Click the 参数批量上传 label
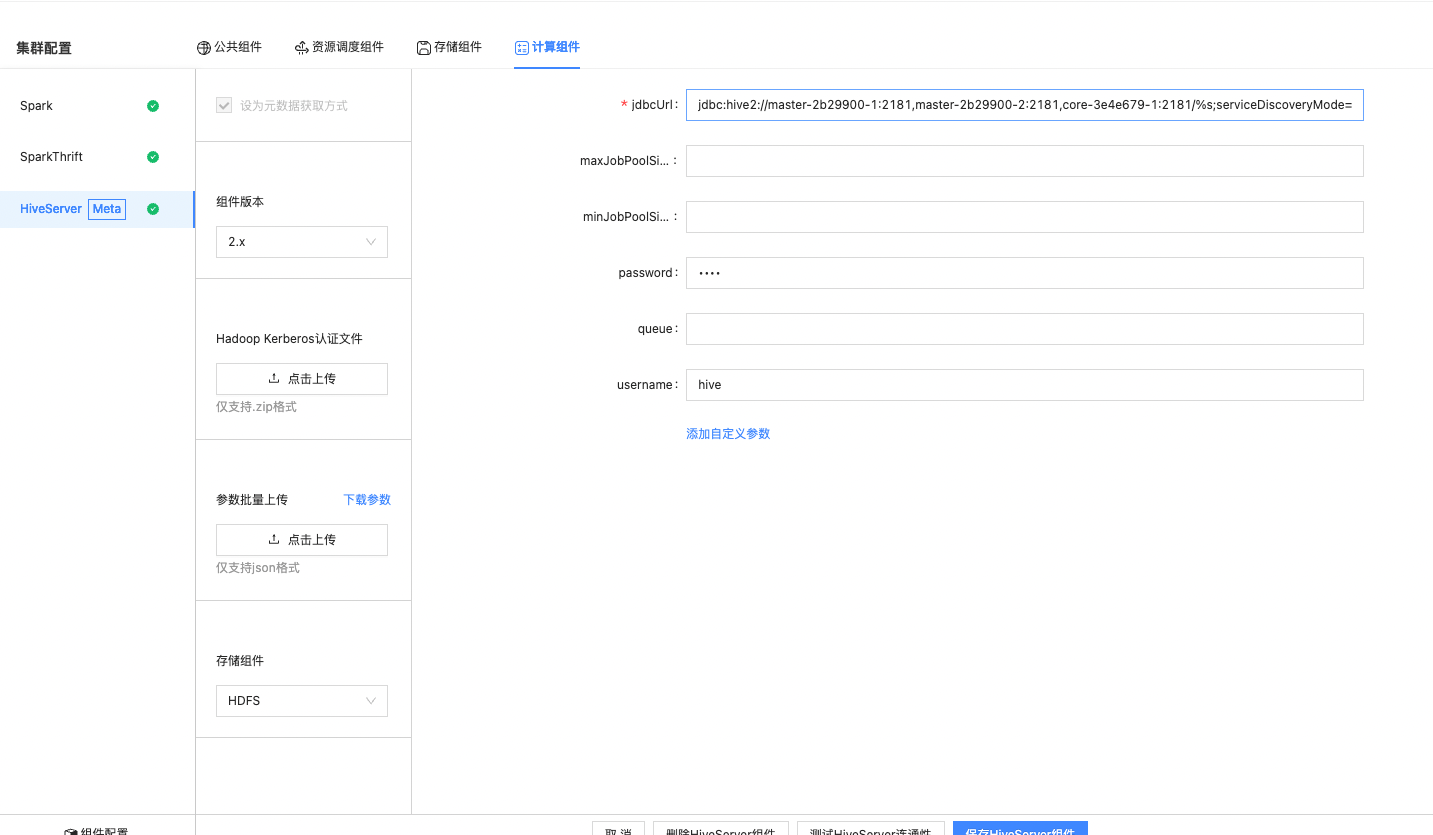 pos(252,500)
